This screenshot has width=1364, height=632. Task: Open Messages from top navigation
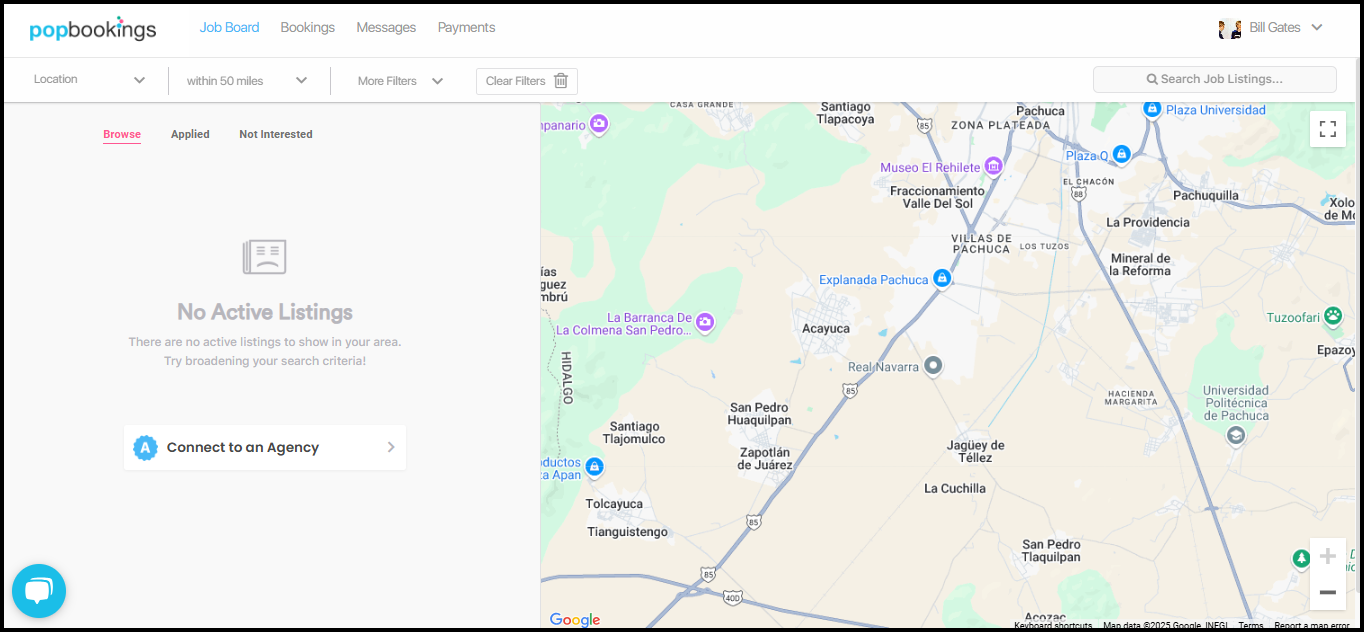[x=386, y=28]
